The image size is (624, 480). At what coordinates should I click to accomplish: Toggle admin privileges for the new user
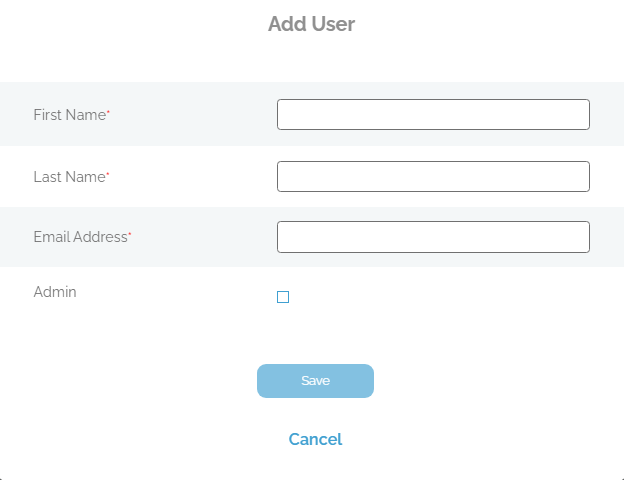tap(283, 297)
